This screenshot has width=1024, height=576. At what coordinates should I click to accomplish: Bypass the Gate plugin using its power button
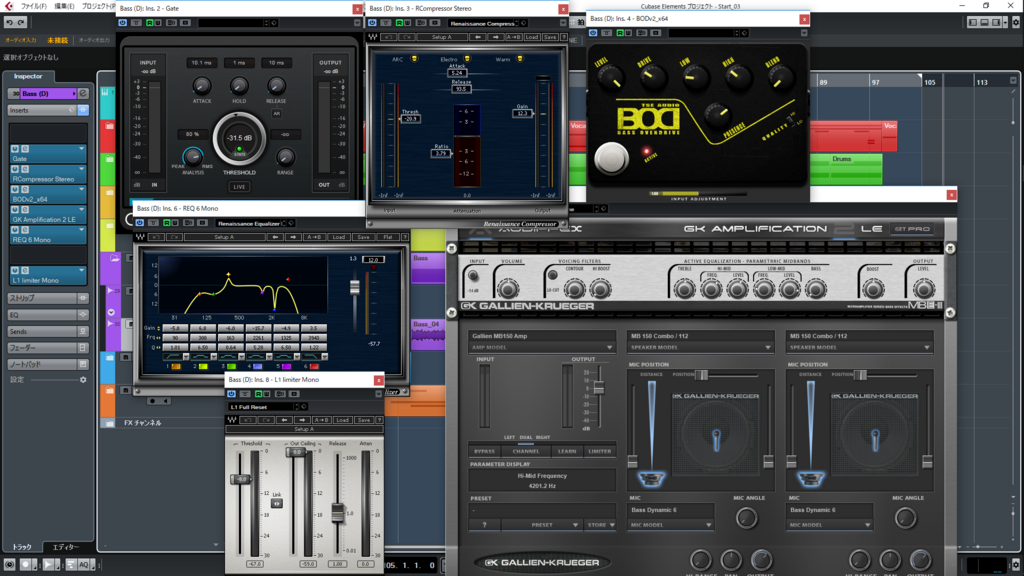point(123,23)
